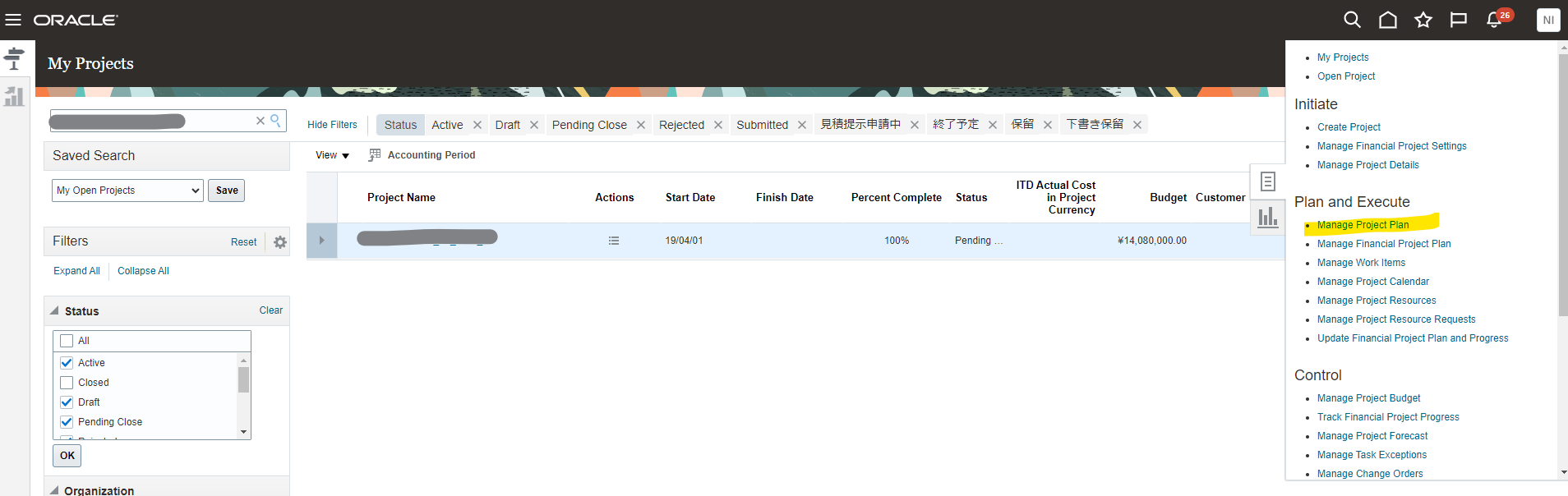Expand the project row details arrow

(321, 241)
